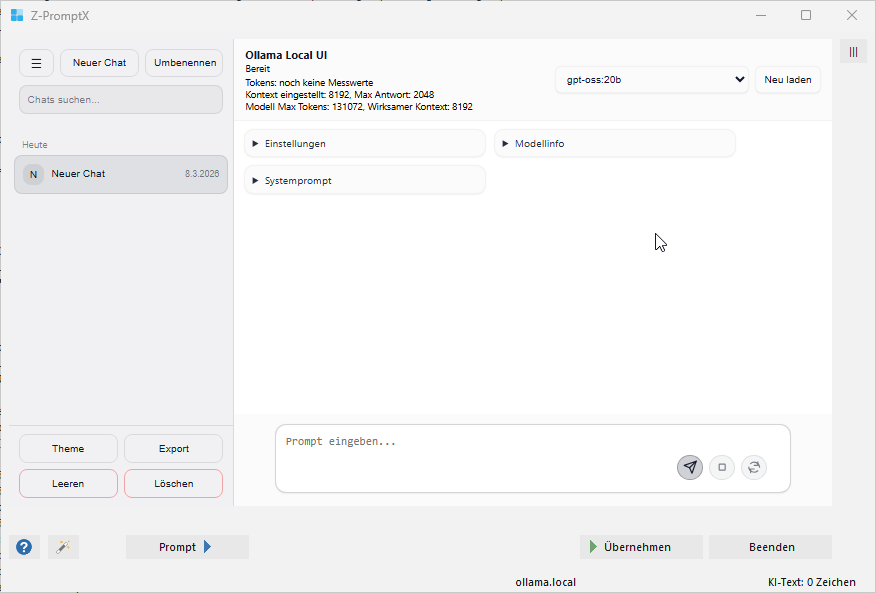Open the blue help question mark icon
Image resolution: width=876 pixels, height=593 pixels.
pyautogui.click(x=24, y=547)
